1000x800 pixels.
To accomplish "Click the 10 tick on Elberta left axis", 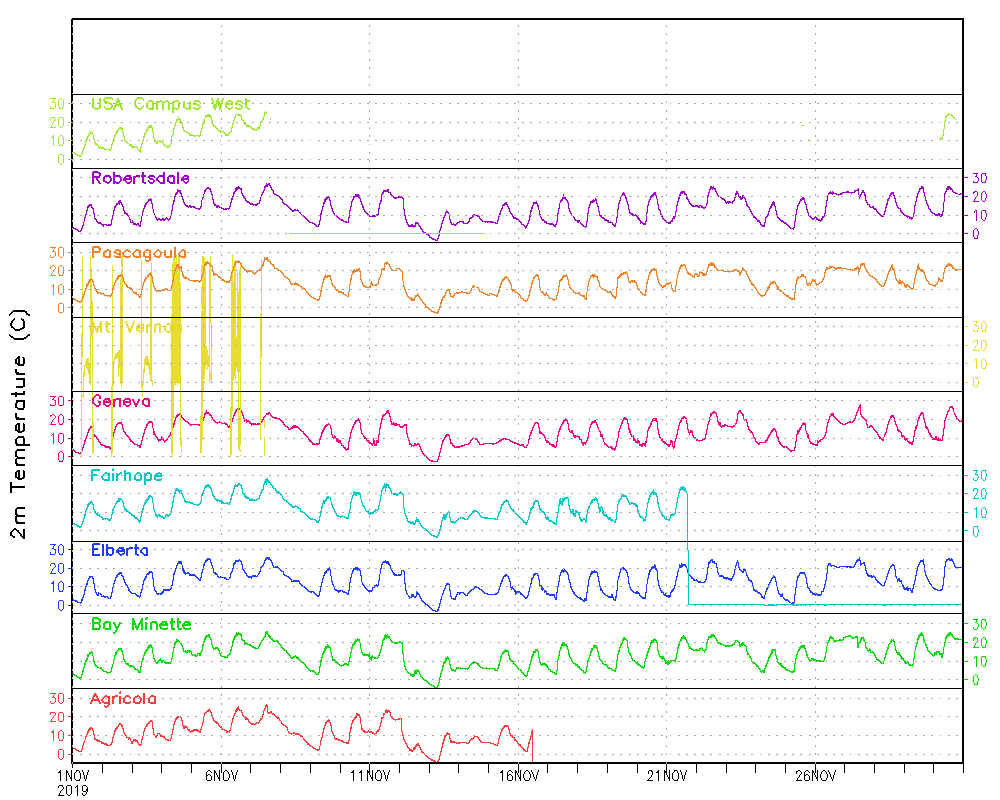I will coord(57,586).
